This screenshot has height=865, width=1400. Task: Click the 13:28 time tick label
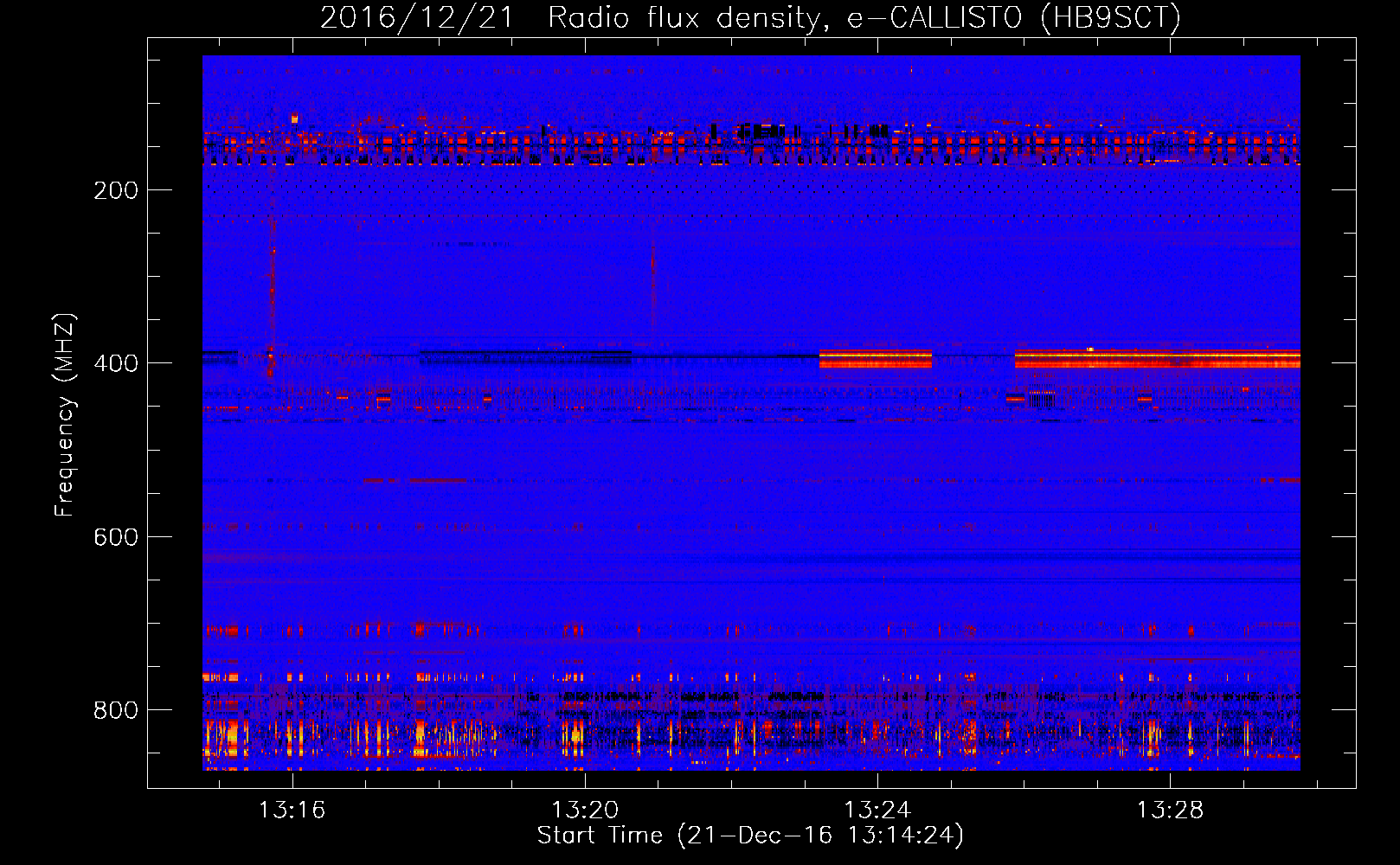[1170, 811]
